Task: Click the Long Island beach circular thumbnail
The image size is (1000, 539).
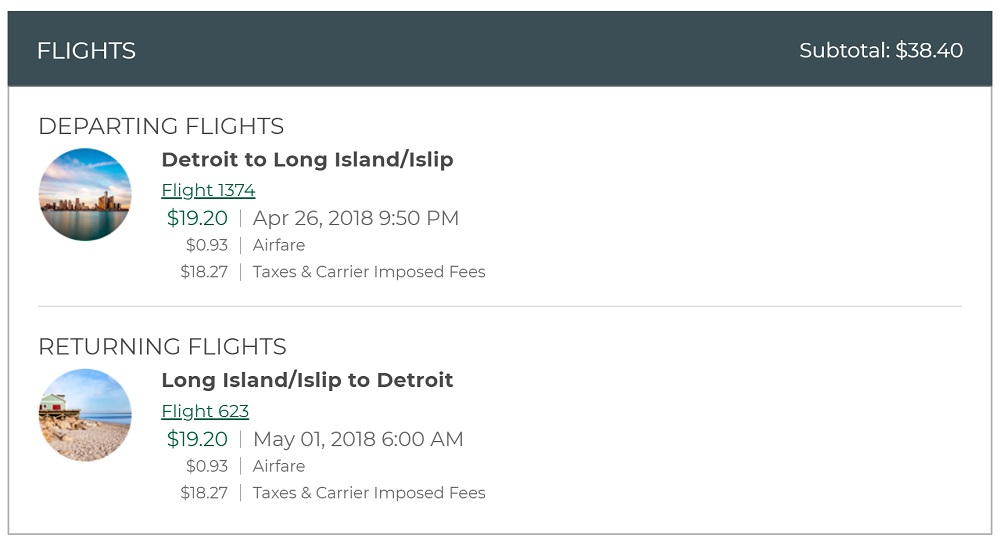Action: coord(85,415)
